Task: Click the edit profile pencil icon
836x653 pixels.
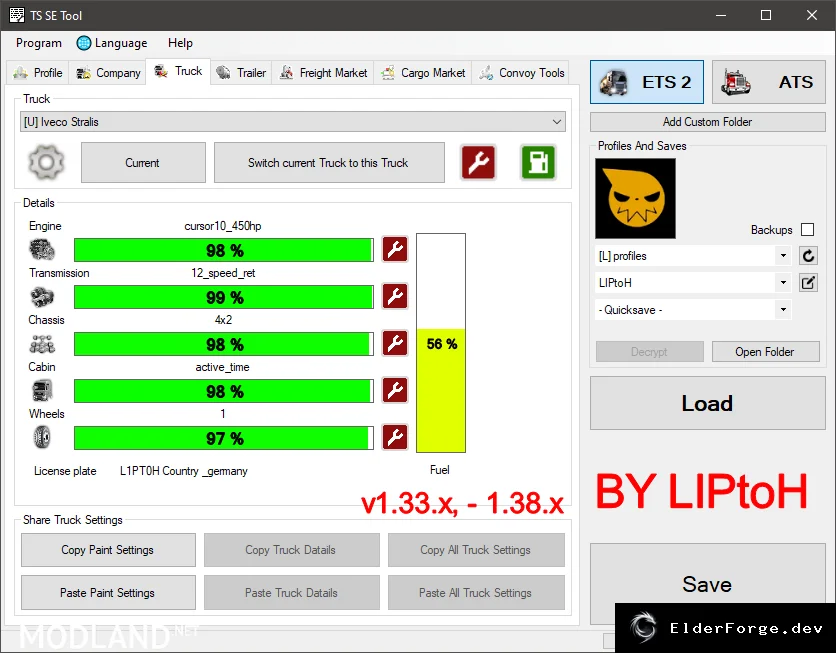Action: [x=808, y=283]
